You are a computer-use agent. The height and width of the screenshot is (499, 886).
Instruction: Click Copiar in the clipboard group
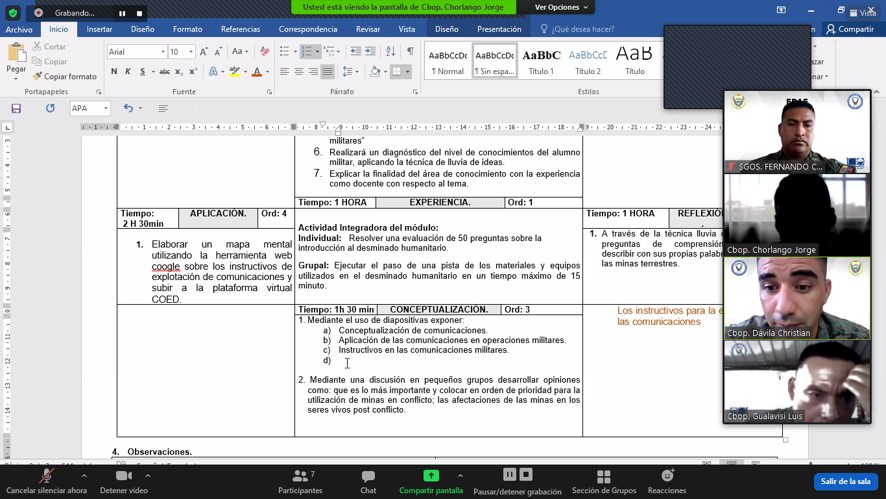pyautogui.click(x=50, y=61)
